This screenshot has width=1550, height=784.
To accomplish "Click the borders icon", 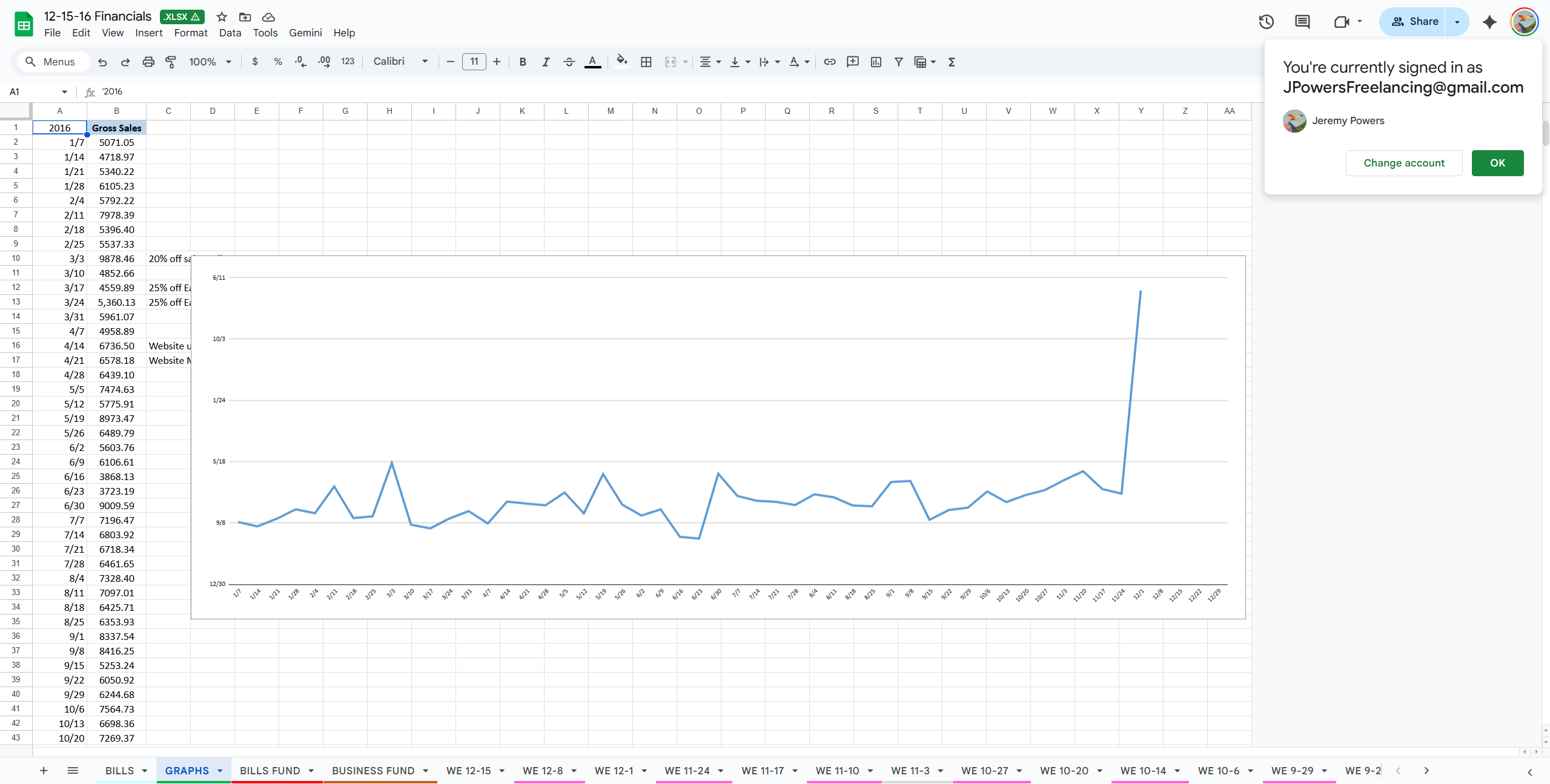I will (x=646, y=62).
